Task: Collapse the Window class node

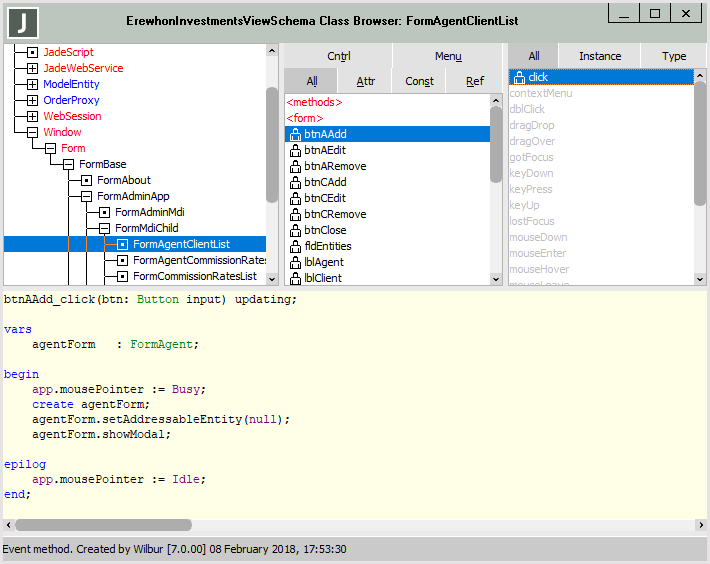Action: click(33, 132)
